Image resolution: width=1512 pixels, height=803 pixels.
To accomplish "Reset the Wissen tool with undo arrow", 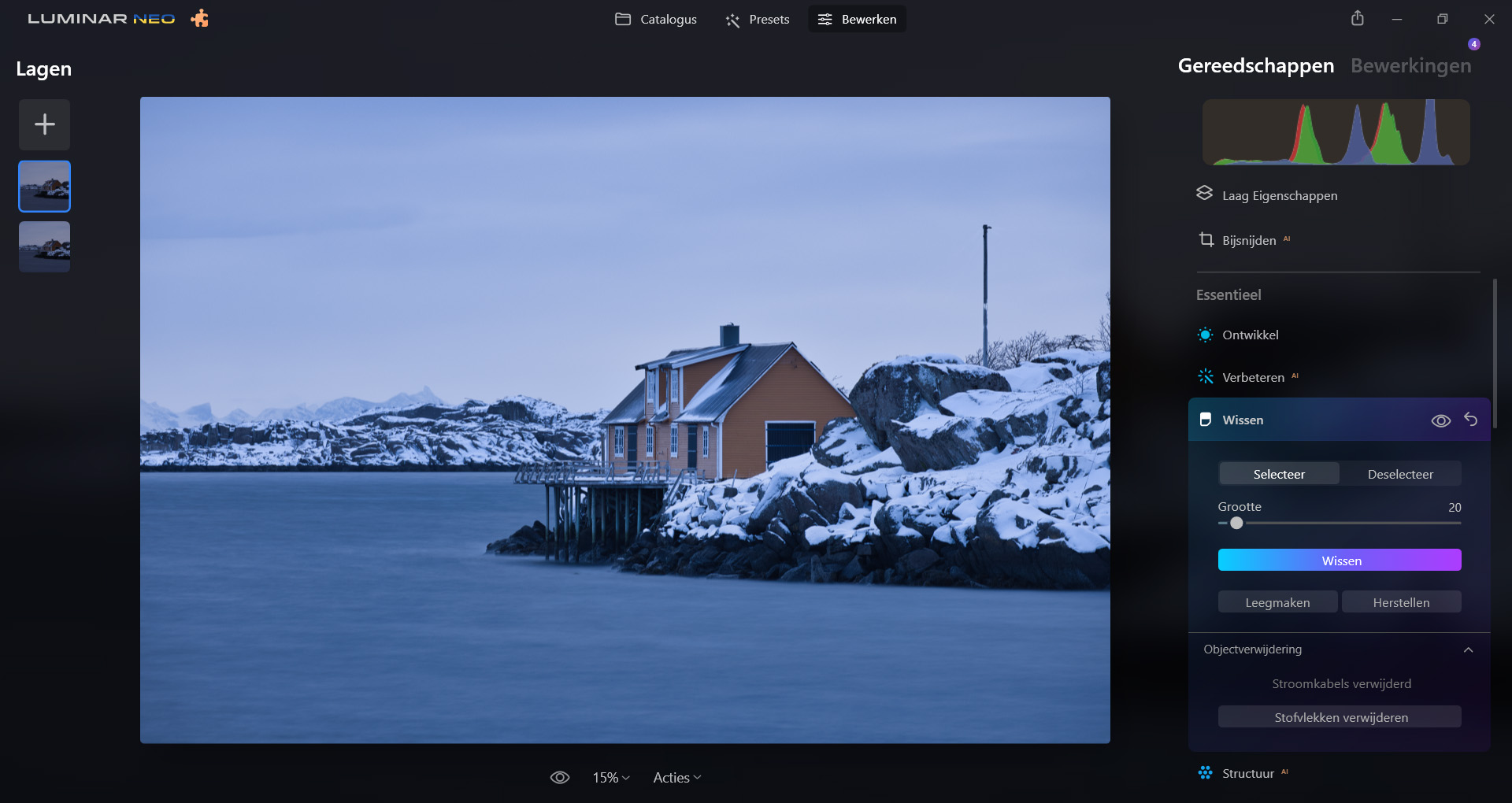I will 1470,419.
